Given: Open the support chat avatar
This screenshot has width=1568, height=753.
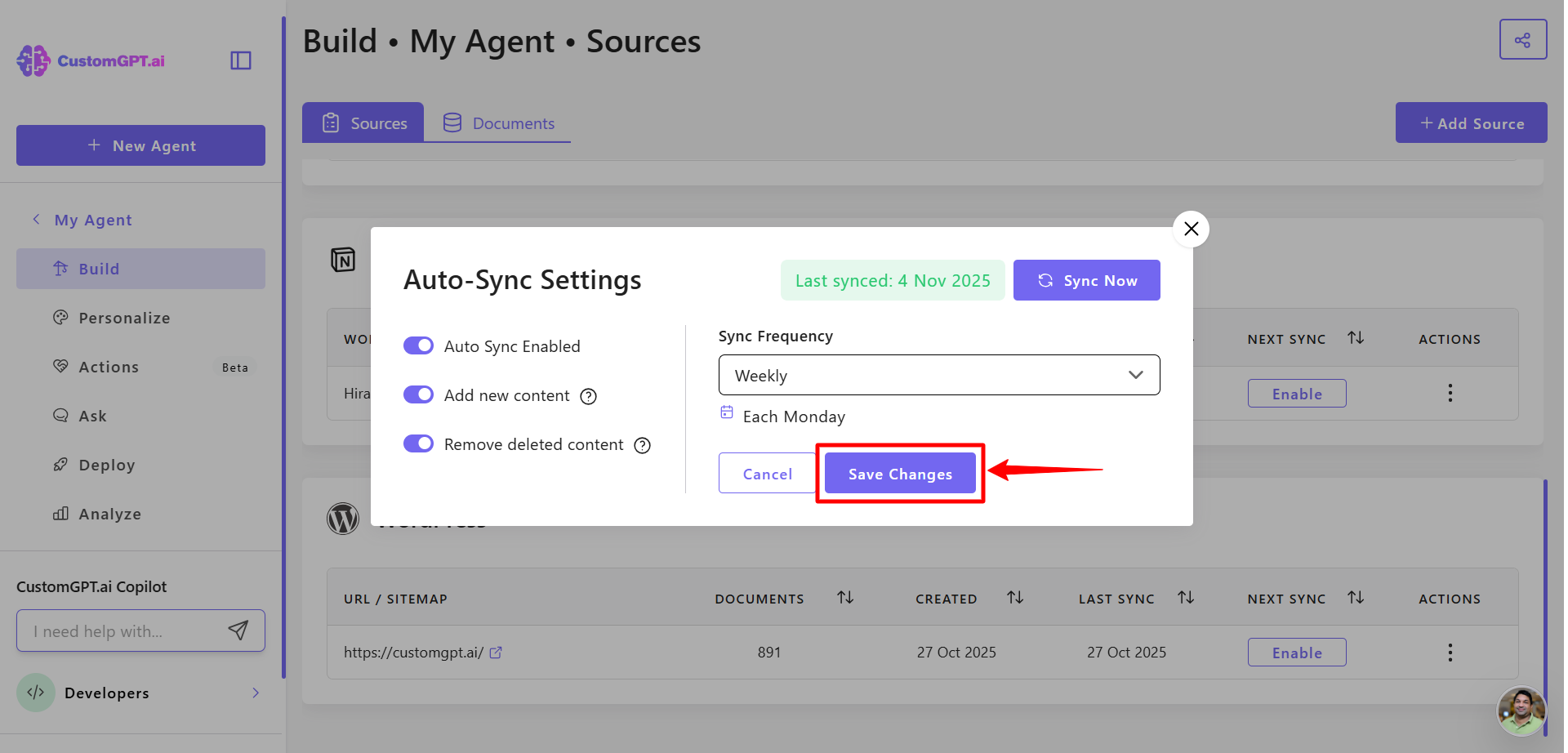Looking at the screenshot, I should click(x=1521, y=711).
